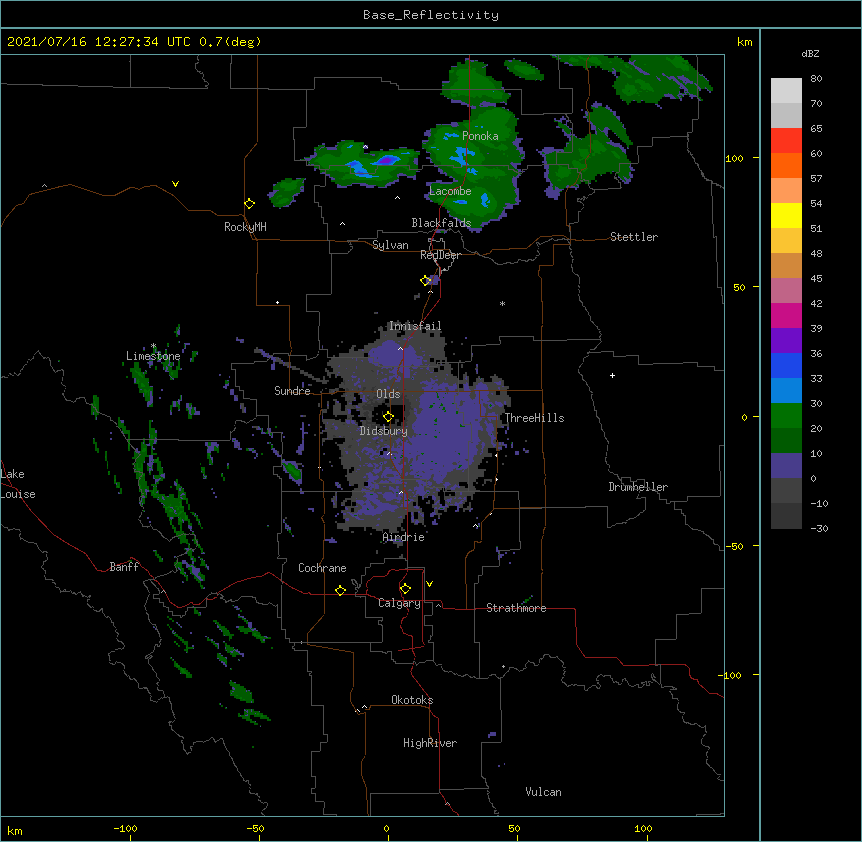Click the yellow diamond marker below Cochrane
862x842 pixels.
(x=340, y=591)
